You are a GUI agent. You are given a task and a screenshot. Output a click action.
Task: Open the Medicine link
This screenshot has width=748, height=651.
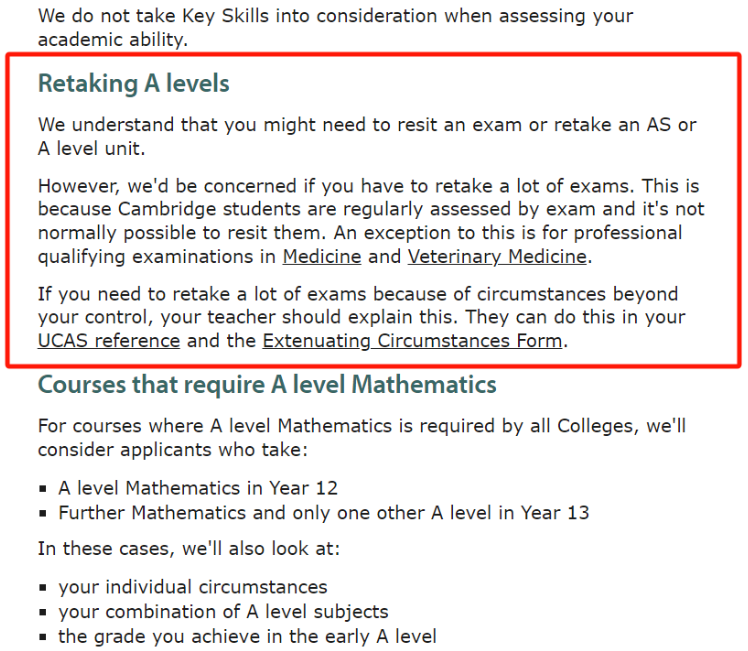tap(322, 257)
